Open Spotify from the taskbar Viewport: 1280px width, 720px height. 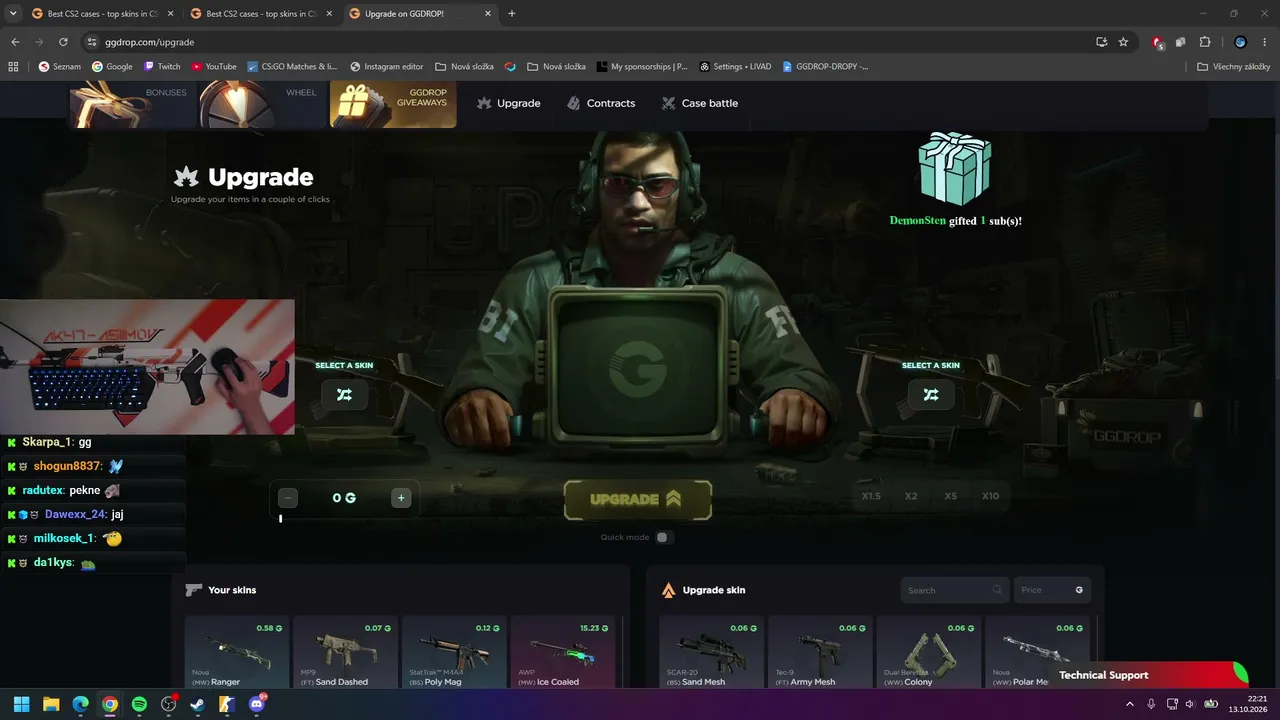[x=139, y=704]
